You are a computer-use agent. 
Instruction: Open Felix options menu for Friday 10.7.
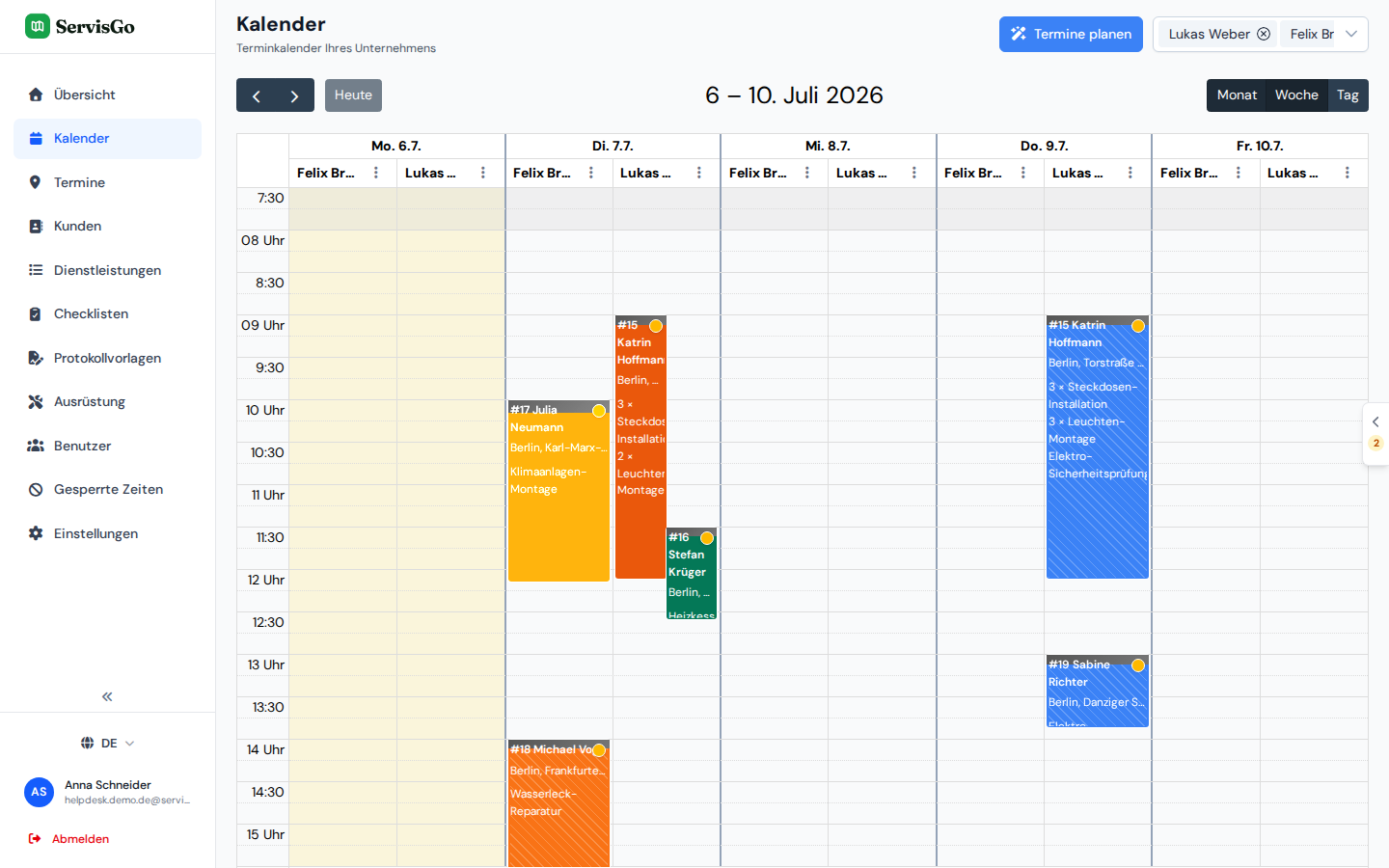point(1239,173)
